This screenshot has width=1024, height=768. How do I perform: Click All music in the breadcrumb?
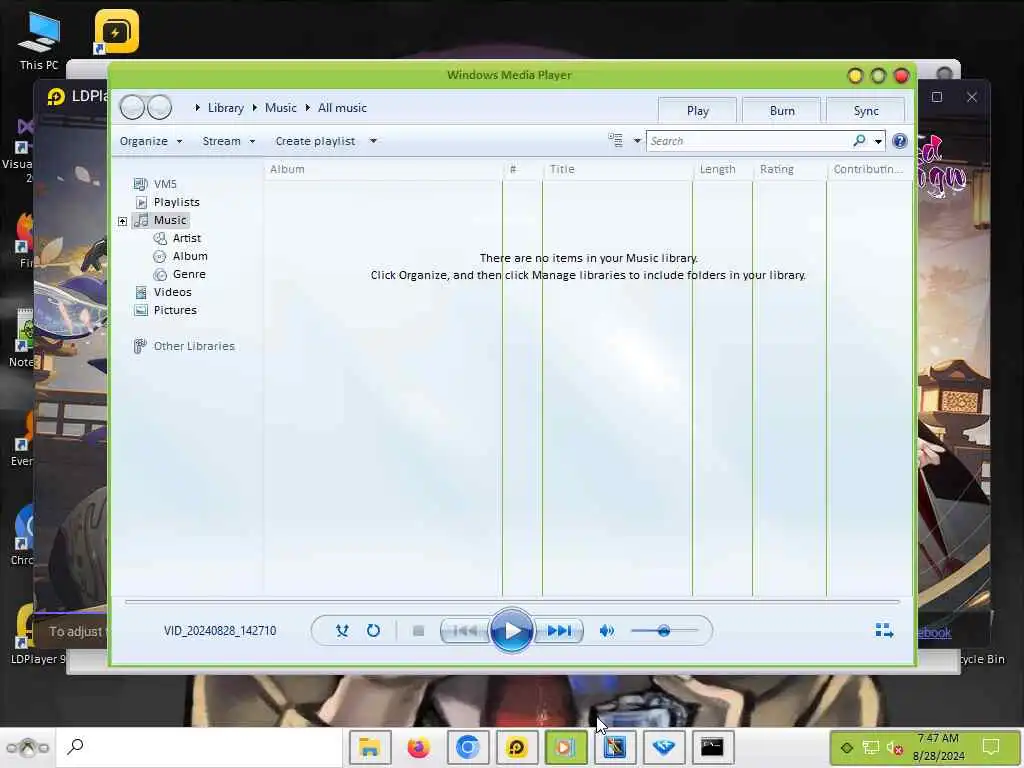pos(342,108)
